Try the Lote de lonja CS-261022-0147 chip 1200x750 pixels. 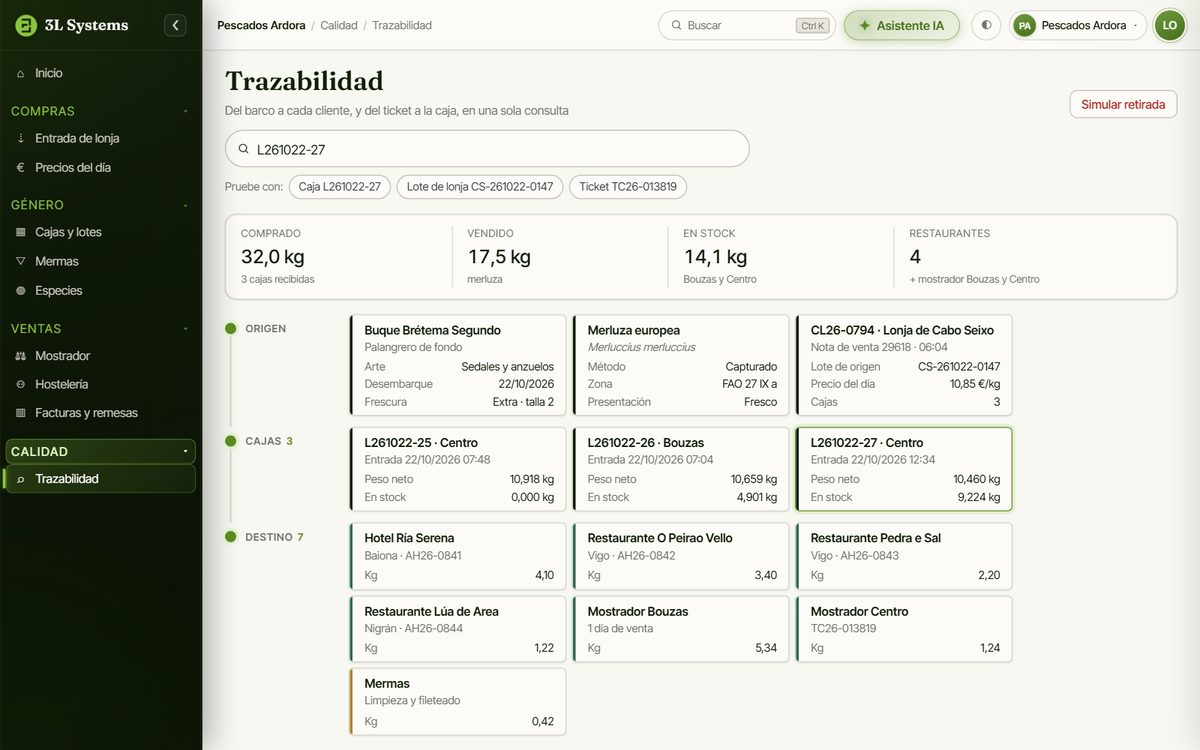[480, 187]
